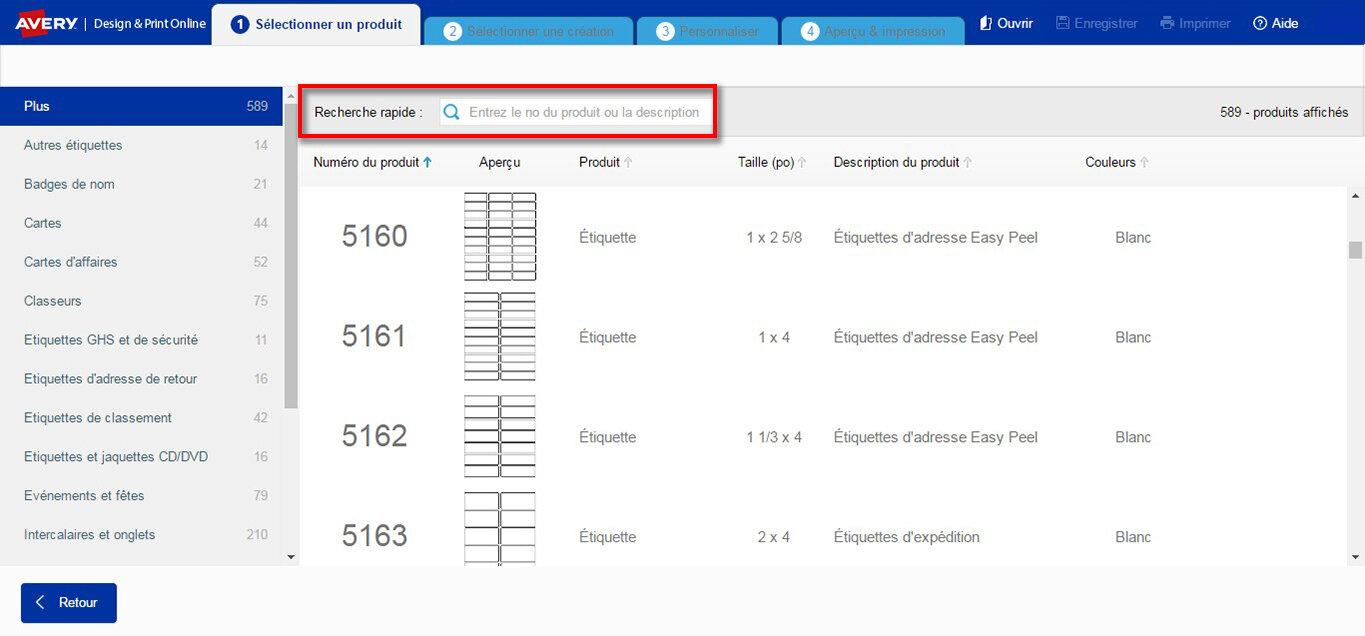Click the back arrow in Retour button
Screen dimensions: 1365x636
point(40,602)
